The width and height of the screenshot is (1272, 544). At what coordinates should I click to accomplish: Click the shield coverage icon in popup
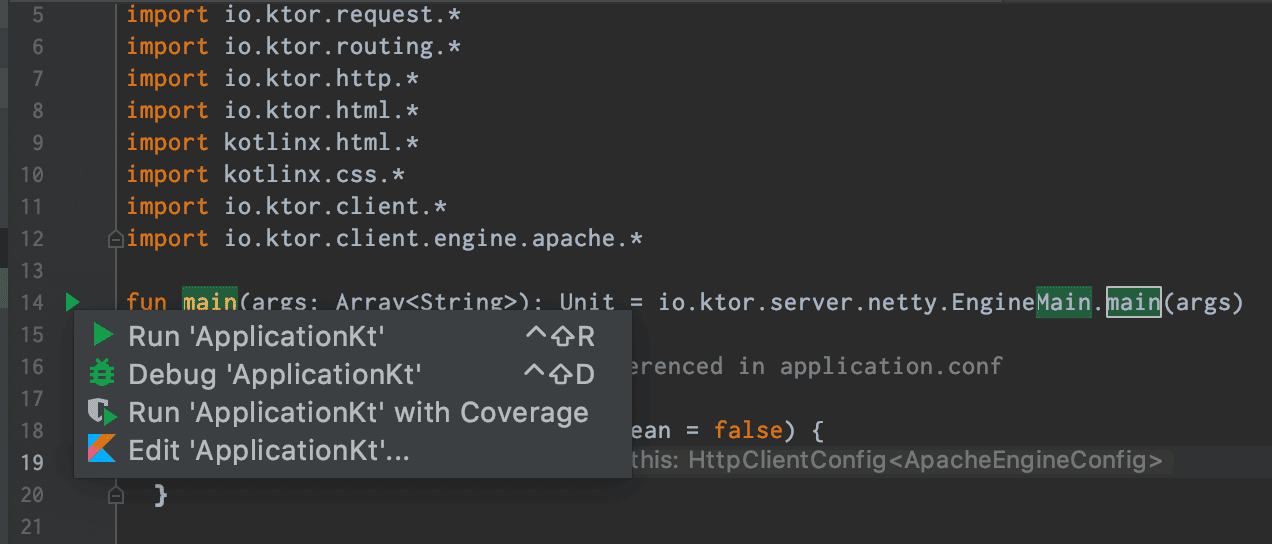coord(102,412)
